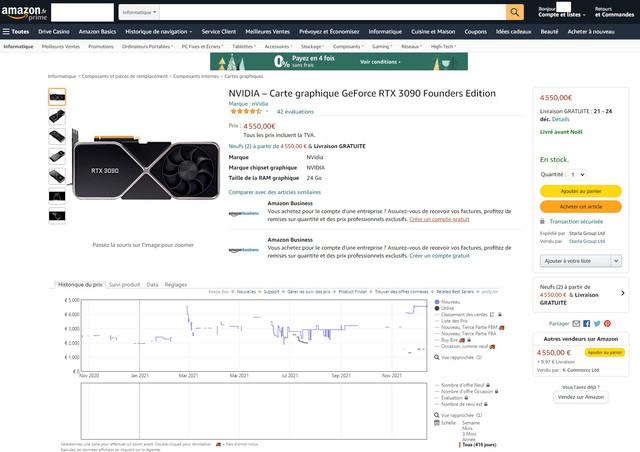Image resolution: width=640 pixels, height=452 pixels.
Task: Open chevron arrow in Neufs (2) offers box
Action: (x=622, y=293)
